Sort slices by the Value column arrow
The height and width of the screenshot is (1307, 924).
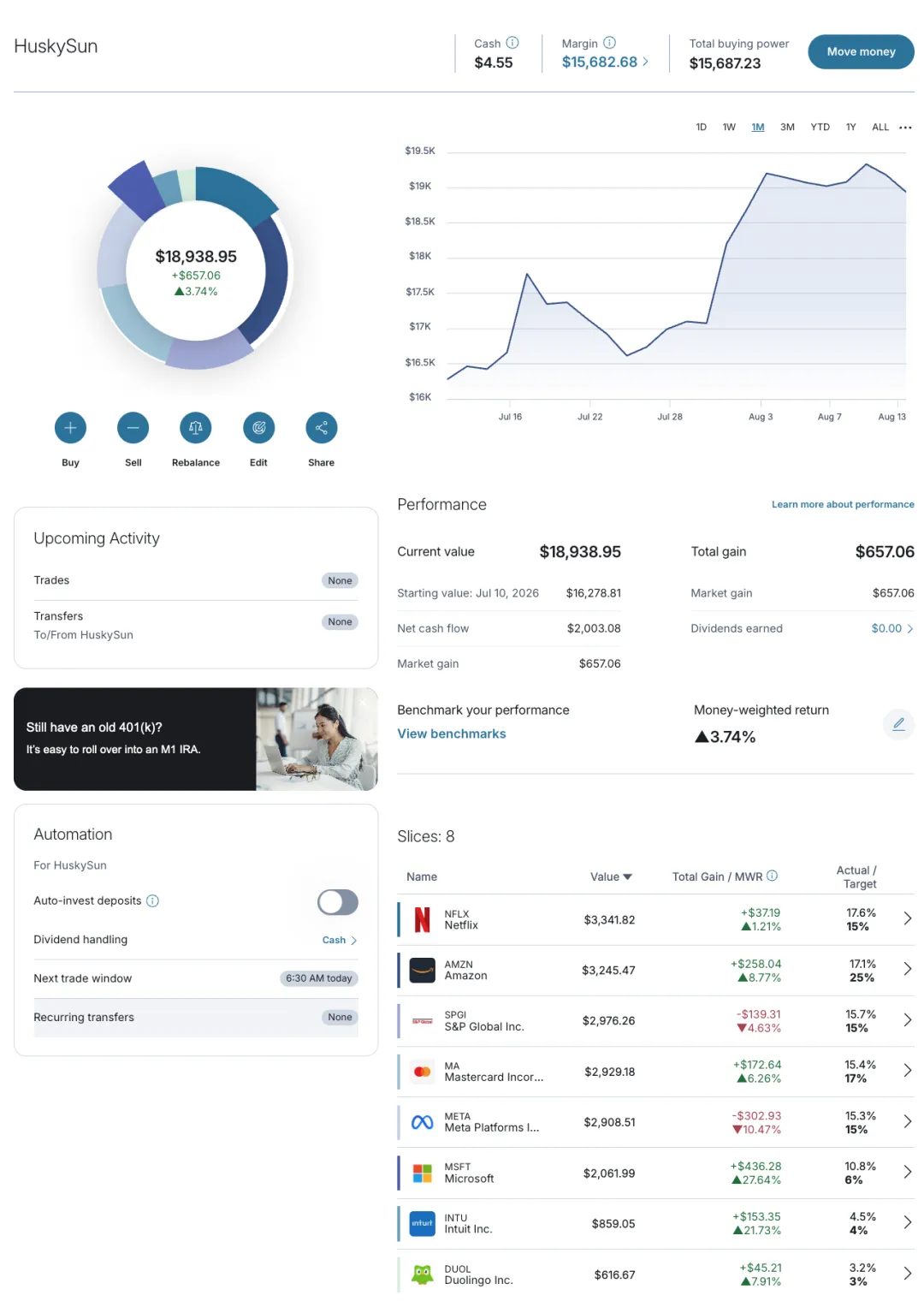[x=627, y=877]
